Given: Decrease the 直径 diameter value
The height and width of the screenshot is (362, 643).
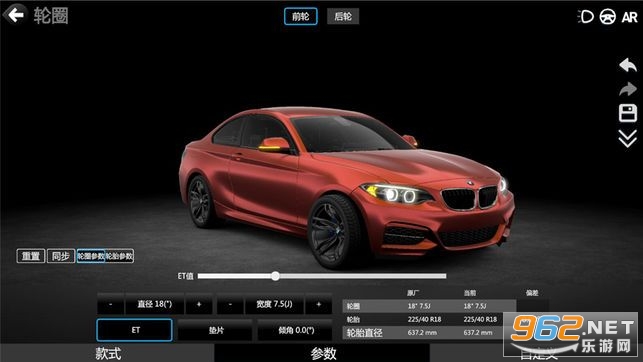Looking at the screenshot, I should [111, 304].
